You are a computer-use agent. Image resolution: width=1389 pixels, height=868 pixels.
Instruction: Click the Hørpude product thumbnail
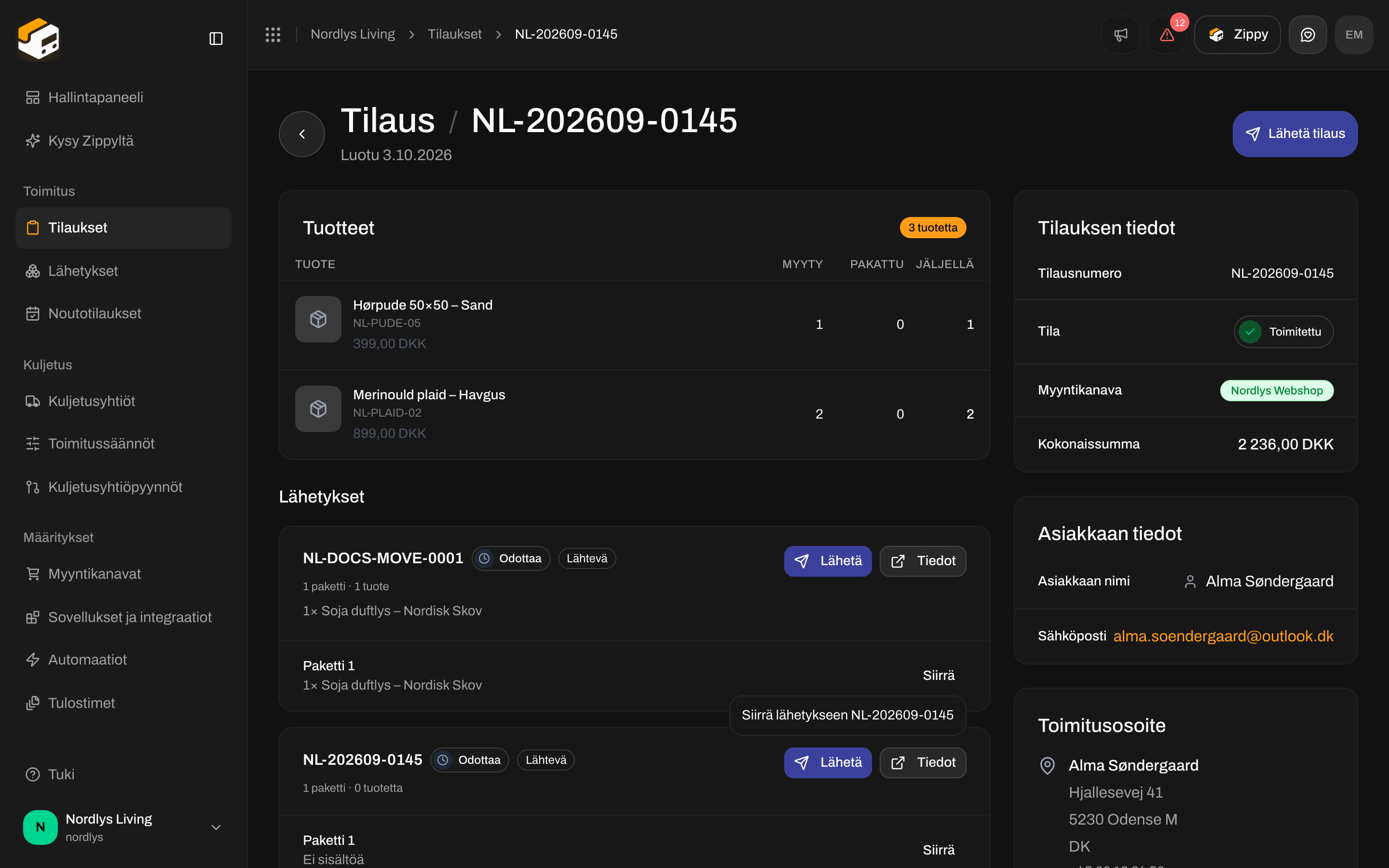click(318, 319)
